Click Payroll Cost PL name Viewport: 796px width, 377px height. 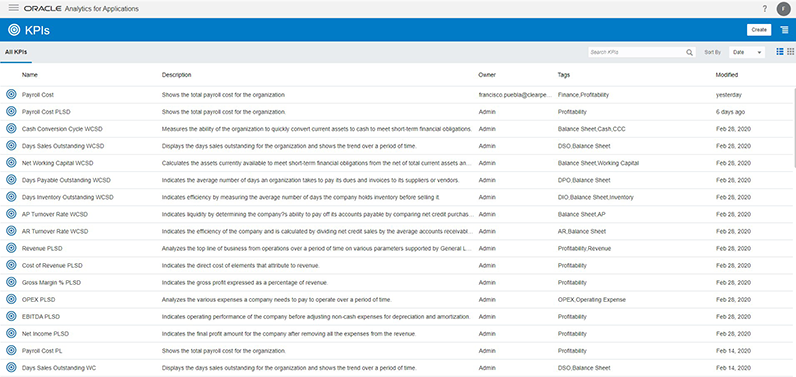pyautogui.click(x=42, y=351)
